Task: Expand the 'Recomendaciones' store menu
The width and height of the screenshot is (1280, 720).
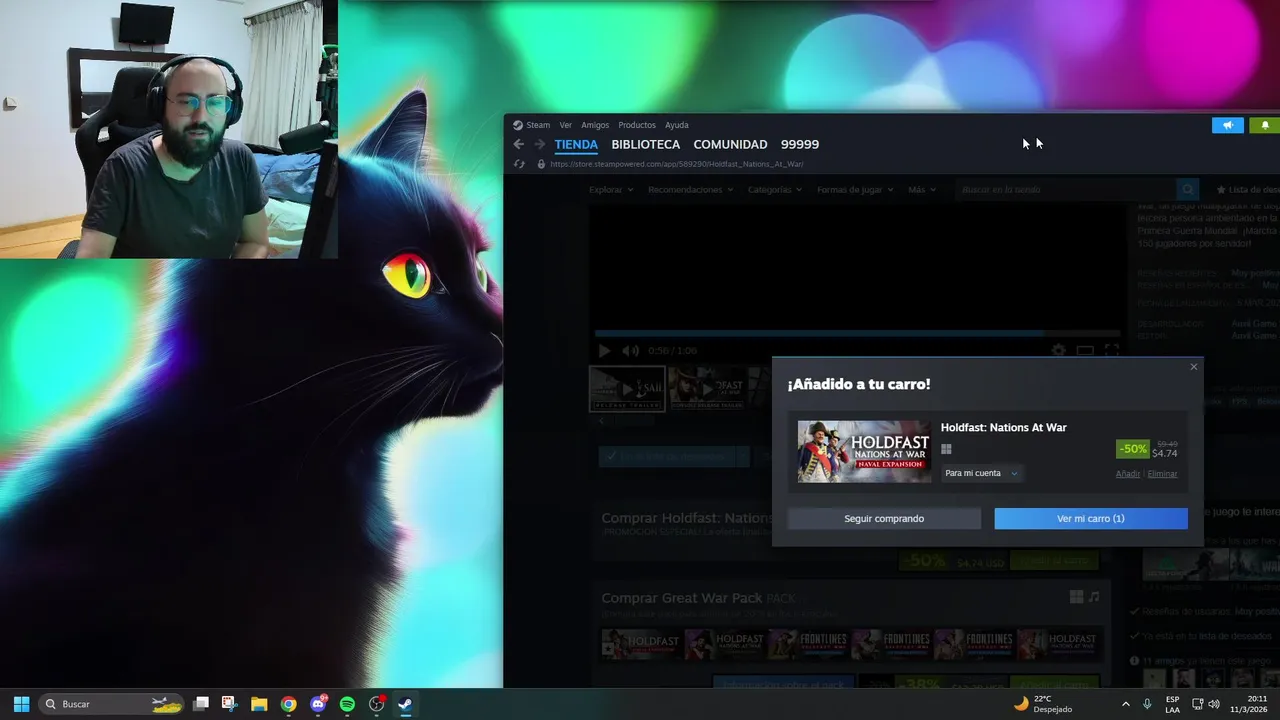Action: pyautogui.click(x=690, y=189)
